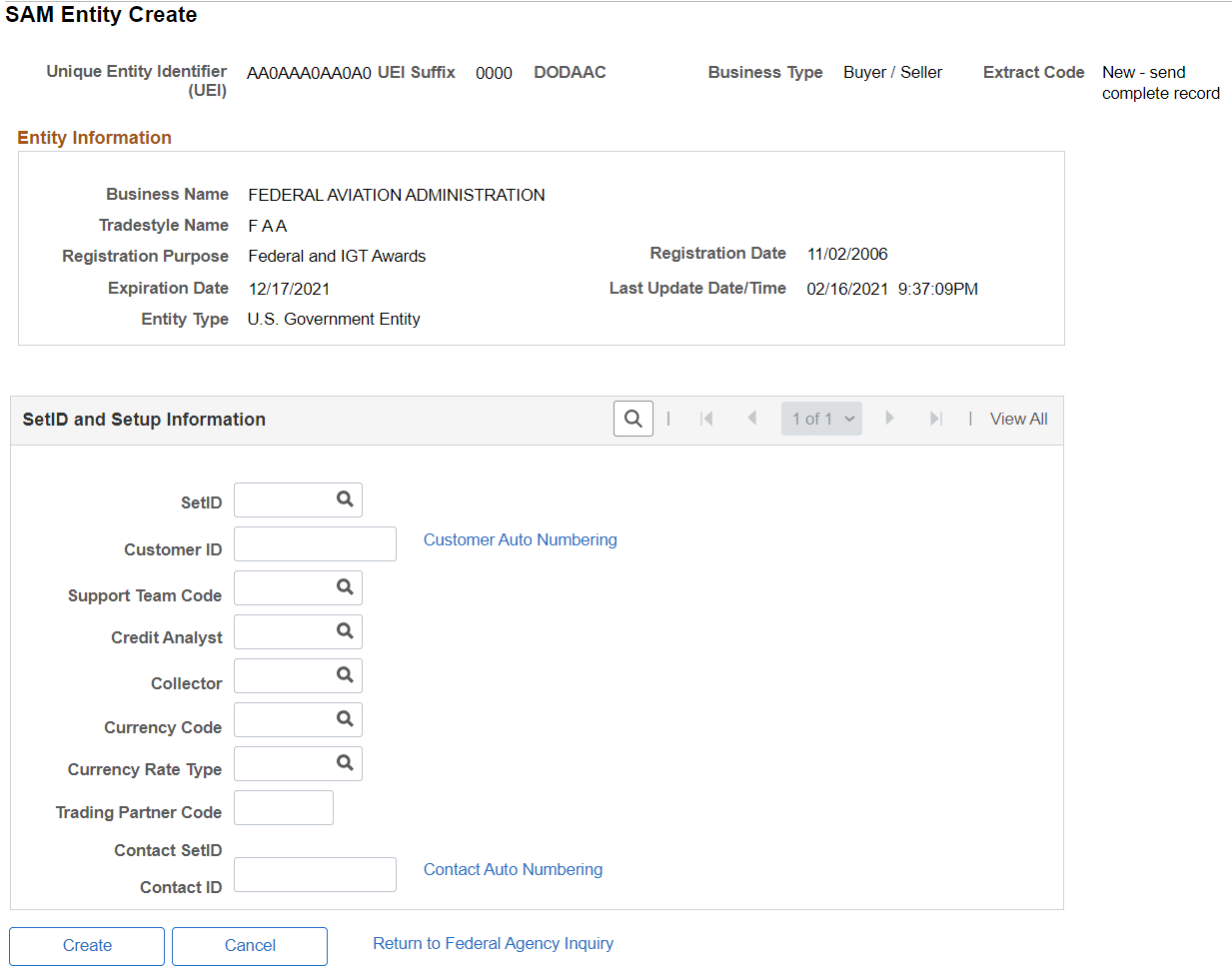
Task: Click inside the Trading Partner Code field
Action: pos(283,807)
